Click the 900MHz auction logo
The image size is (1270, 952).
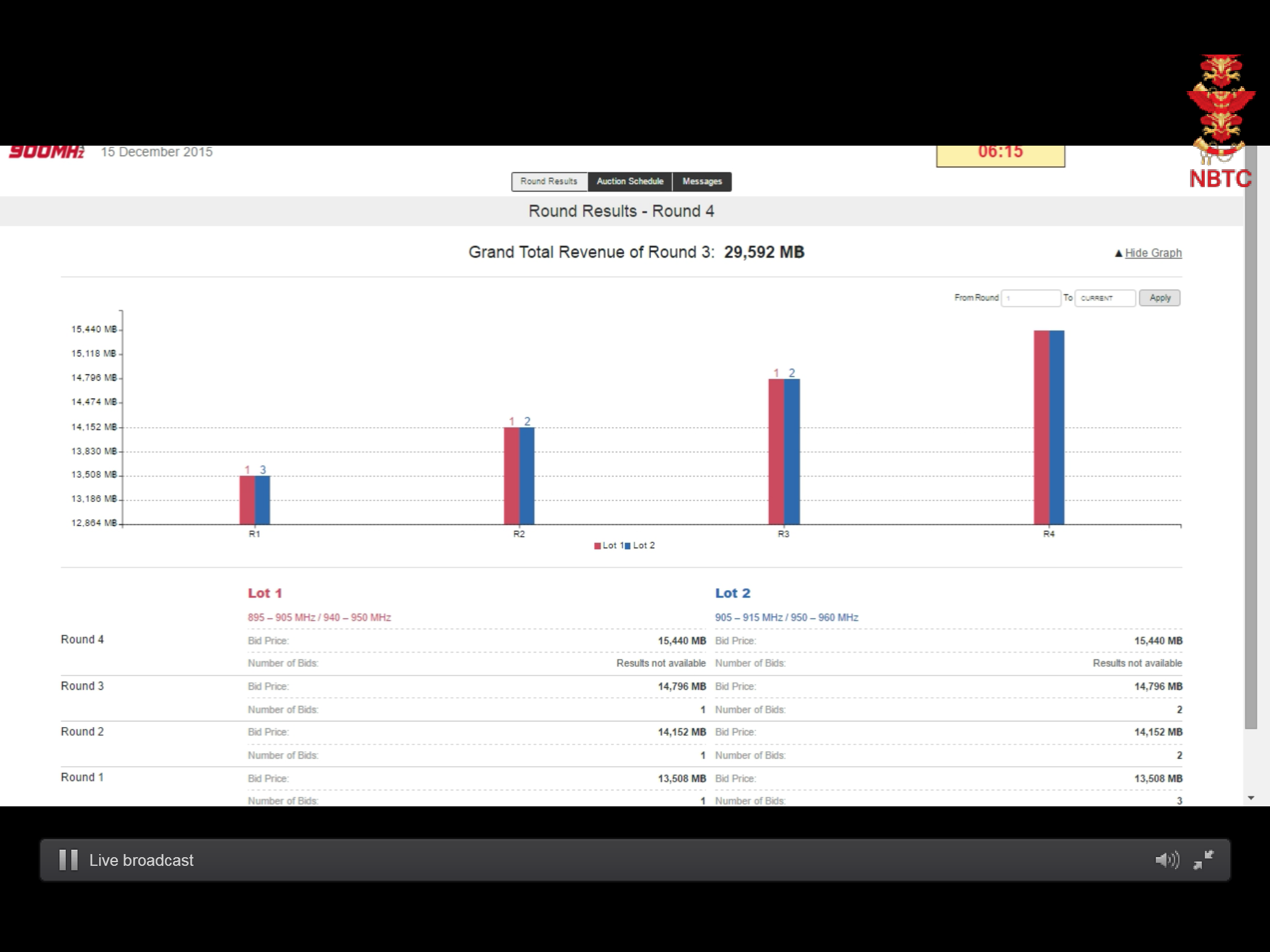[x=47, y=152]
